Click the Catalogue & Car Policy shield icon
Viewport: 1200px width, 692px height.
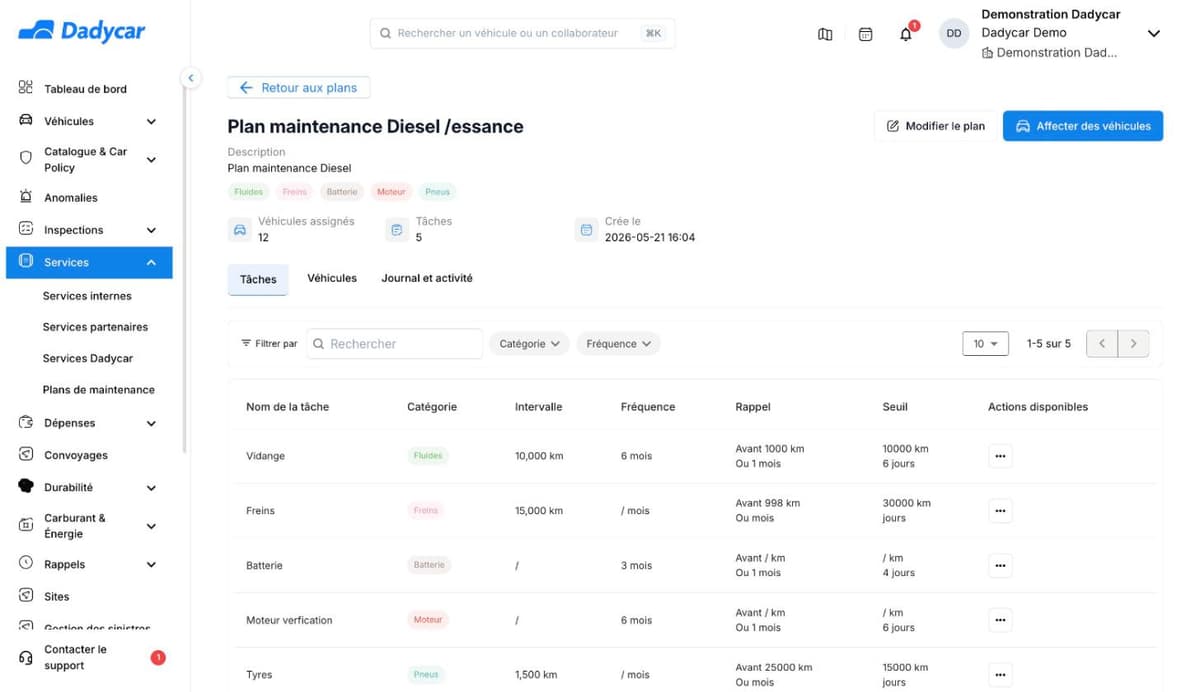pos(26,158)
